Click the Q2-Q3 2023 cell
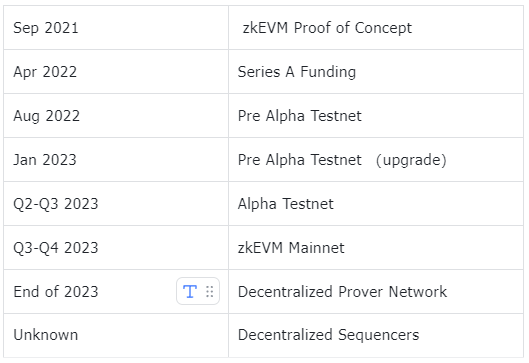 pos(116,204)
